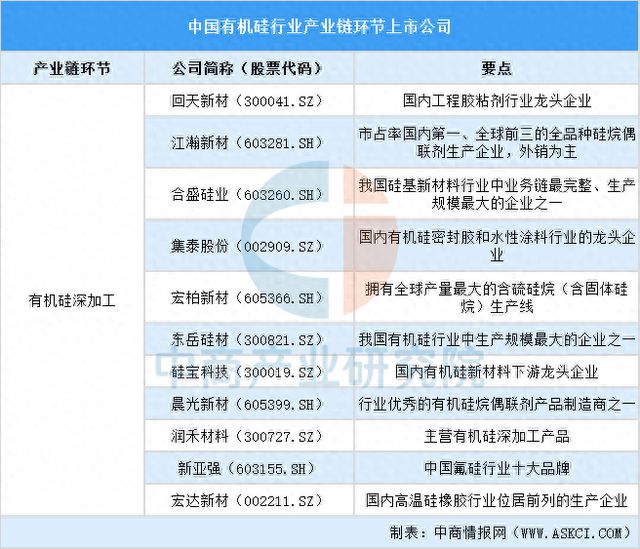Click the 公司简称（股票代码） column header
The width and height of the screenshot is (640, 549).
point(248,68)
